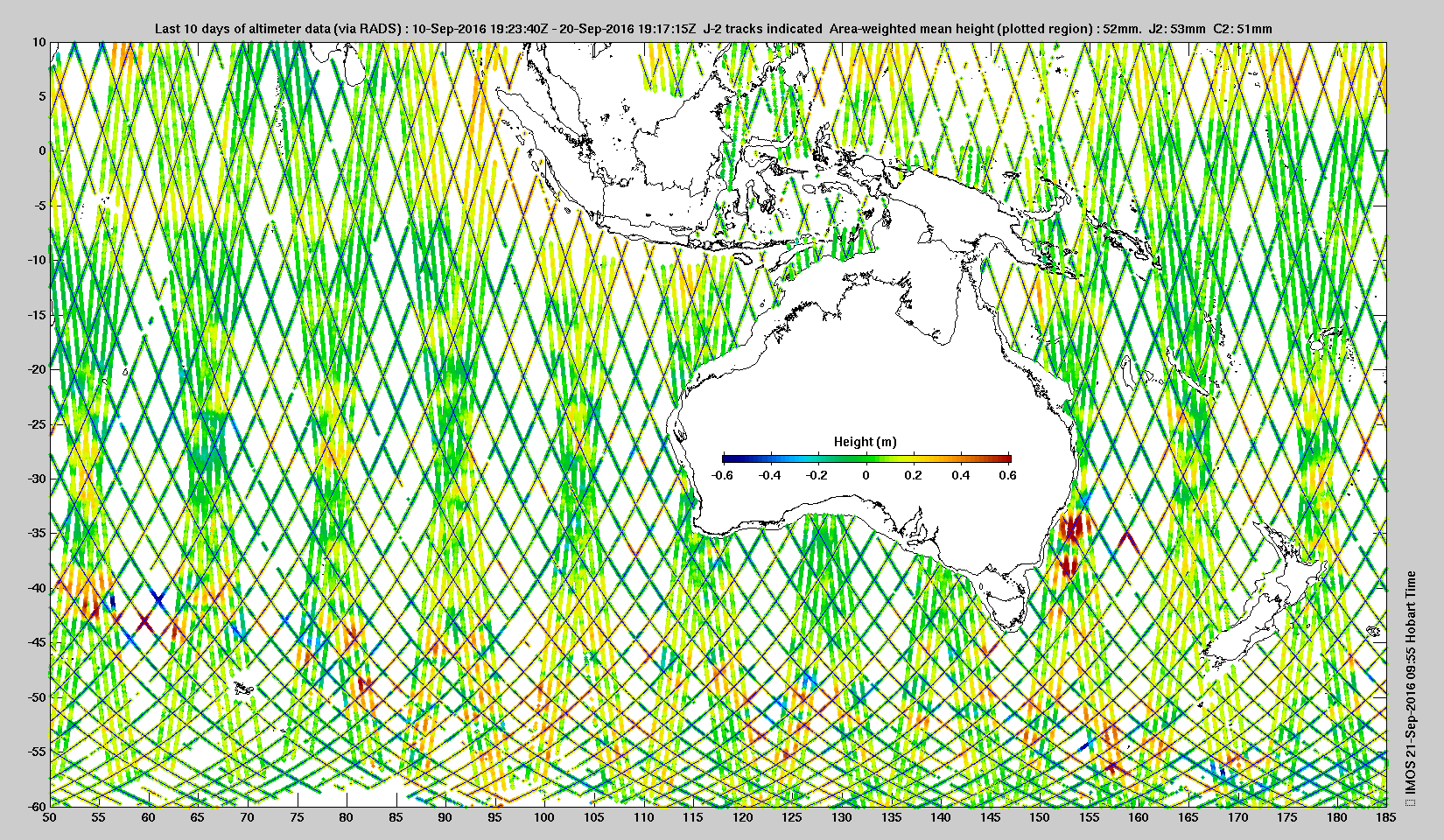Click latitude label 0 on left axis
The image size is (1444, 840).
41,150
